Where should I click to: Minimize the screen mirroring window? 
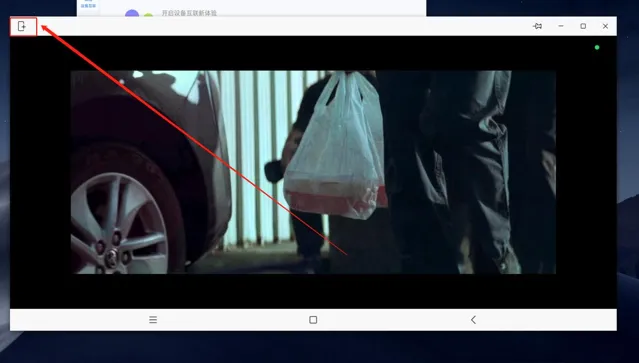(x=561, y=26)
